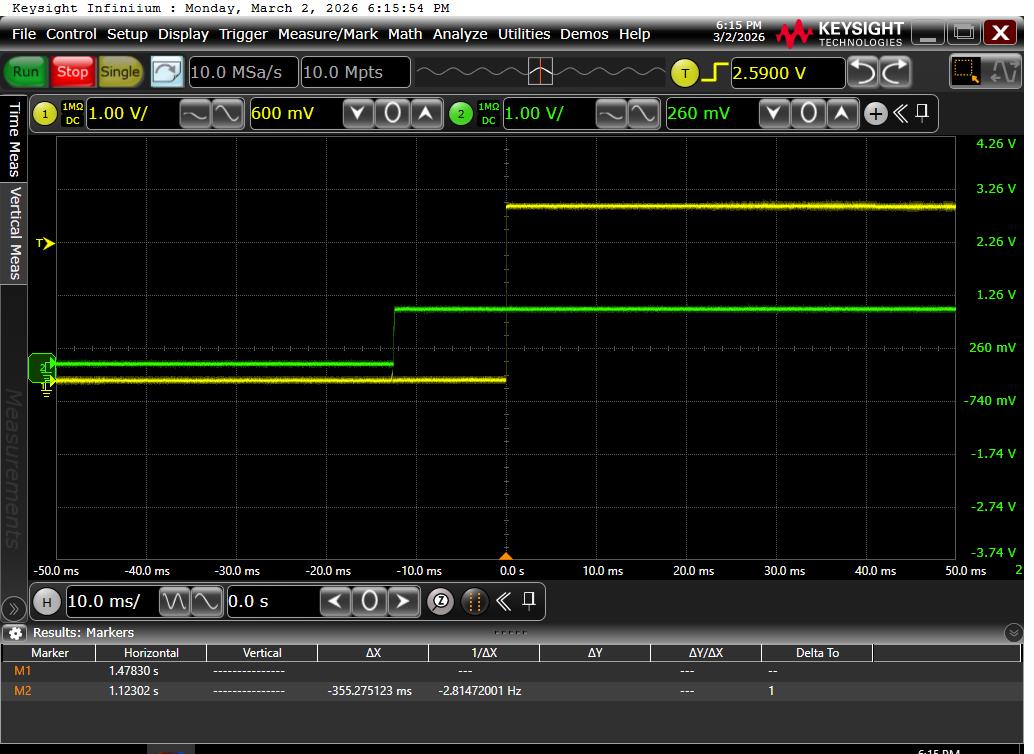Toggle channel 2 on or off
This screenshot has width=1034, height=754.
tap(461, 114)
